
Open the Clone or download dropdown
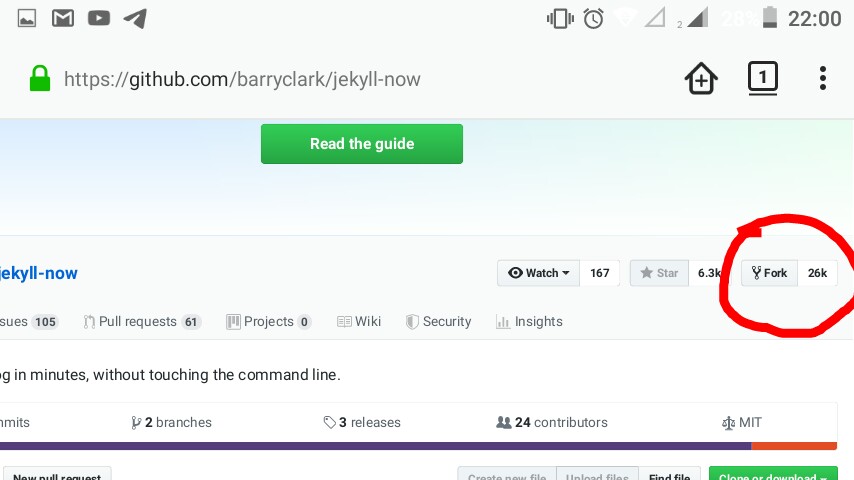[773, 474]
